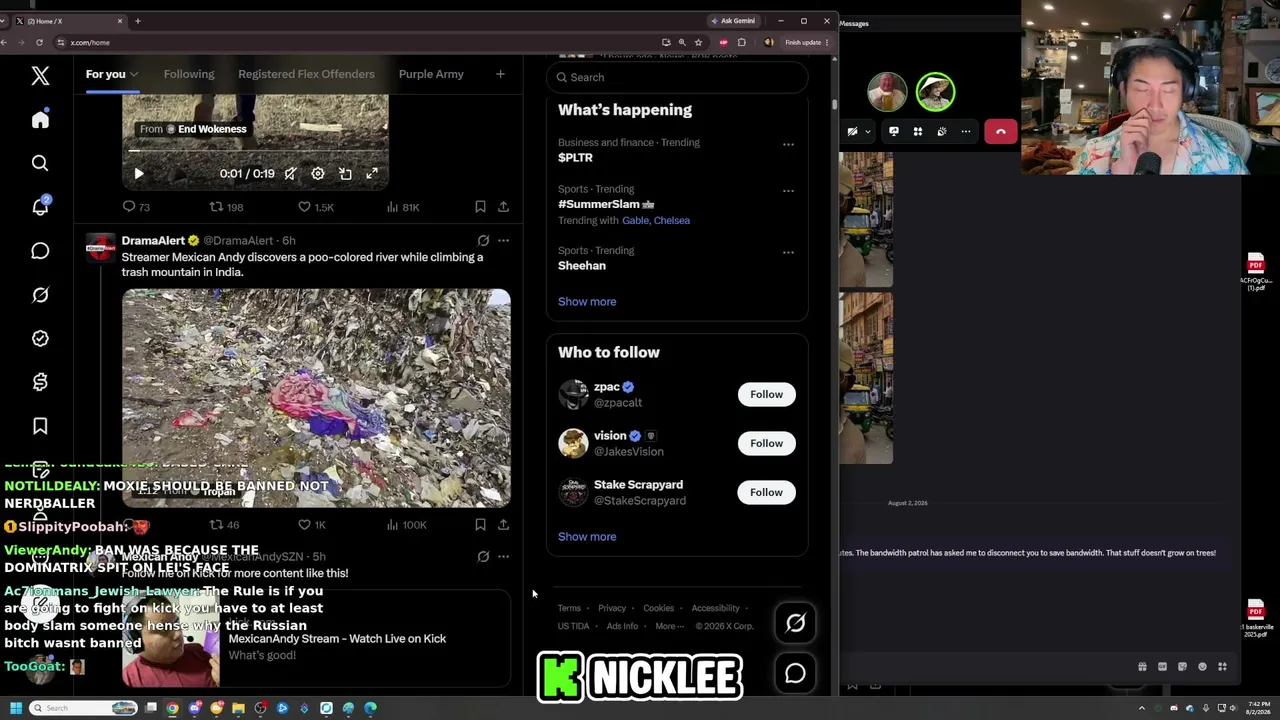Switch to the Following tab

pos(189,74)
